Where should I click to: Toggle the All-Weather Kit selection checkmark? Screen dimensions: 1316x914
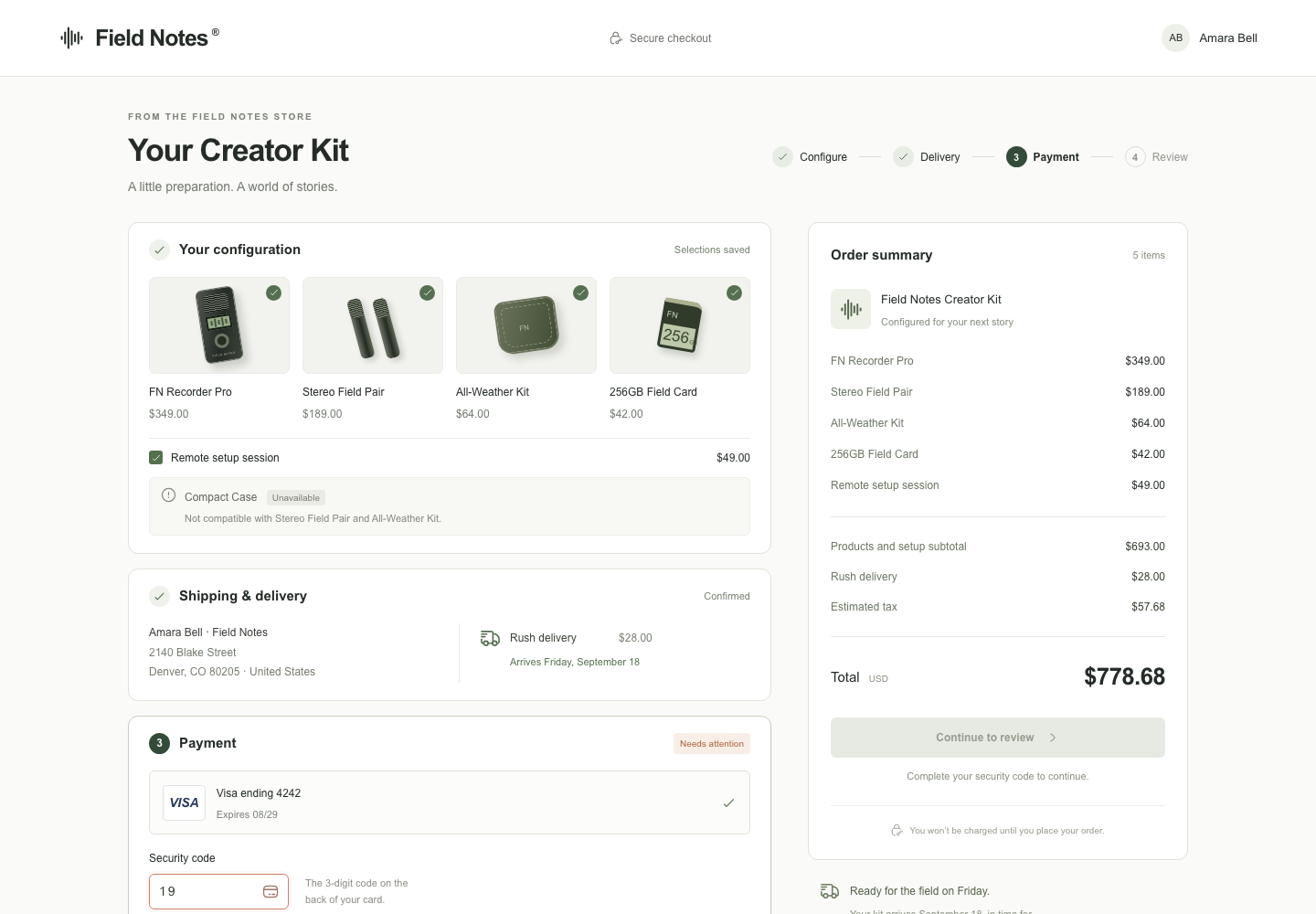click(580, 292)
